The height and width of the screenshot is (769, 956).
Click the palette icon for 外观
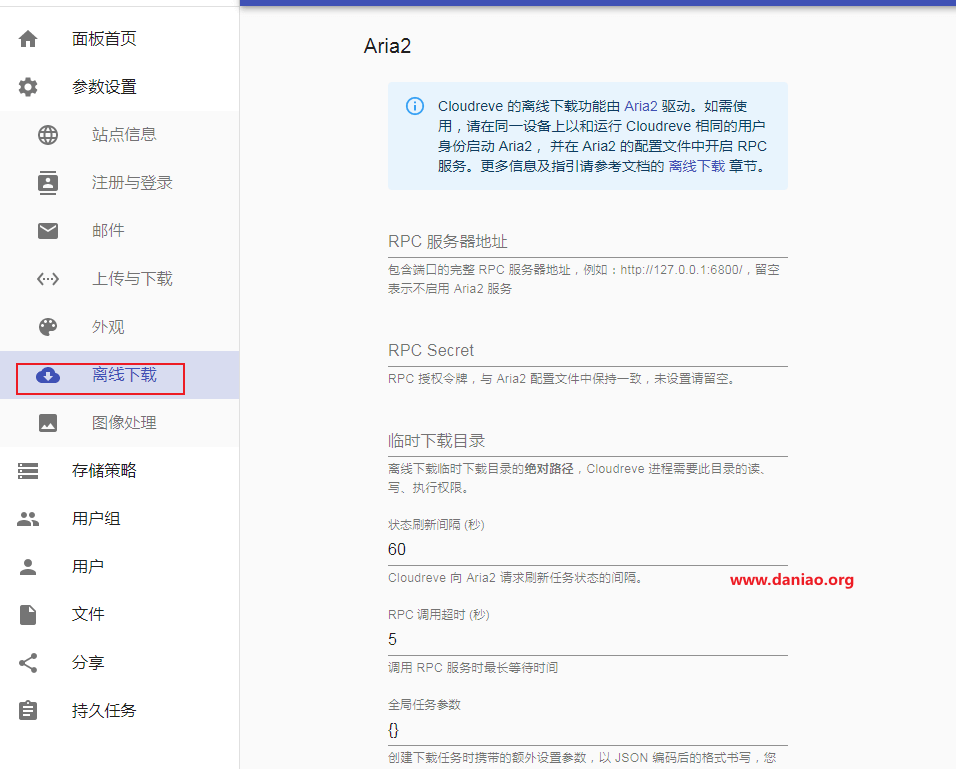point(48,327)
